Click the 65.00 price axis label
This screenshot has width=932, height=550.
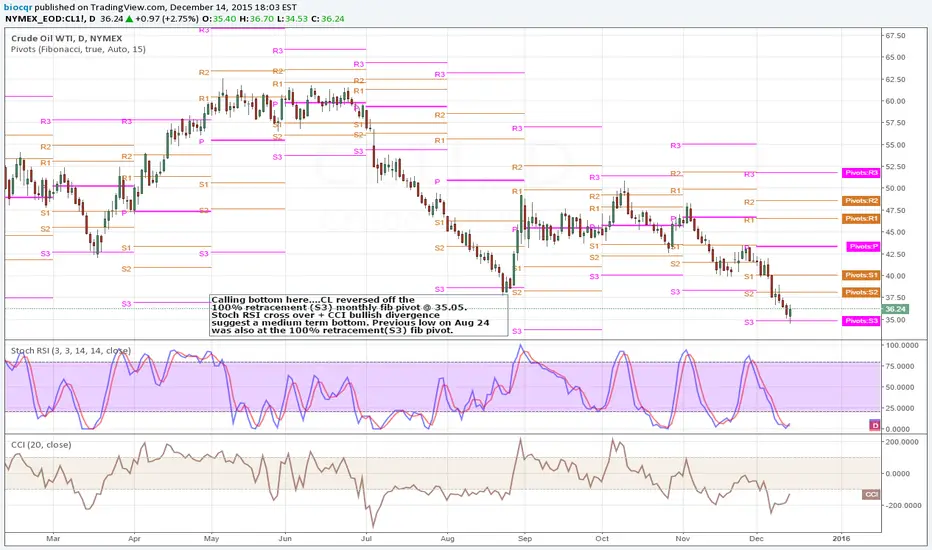pyautogui.click(x=895, y=58)
